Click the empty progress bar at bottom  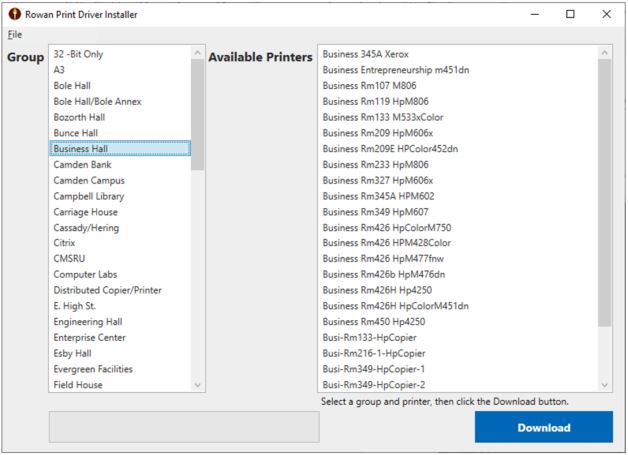(184, 427)
